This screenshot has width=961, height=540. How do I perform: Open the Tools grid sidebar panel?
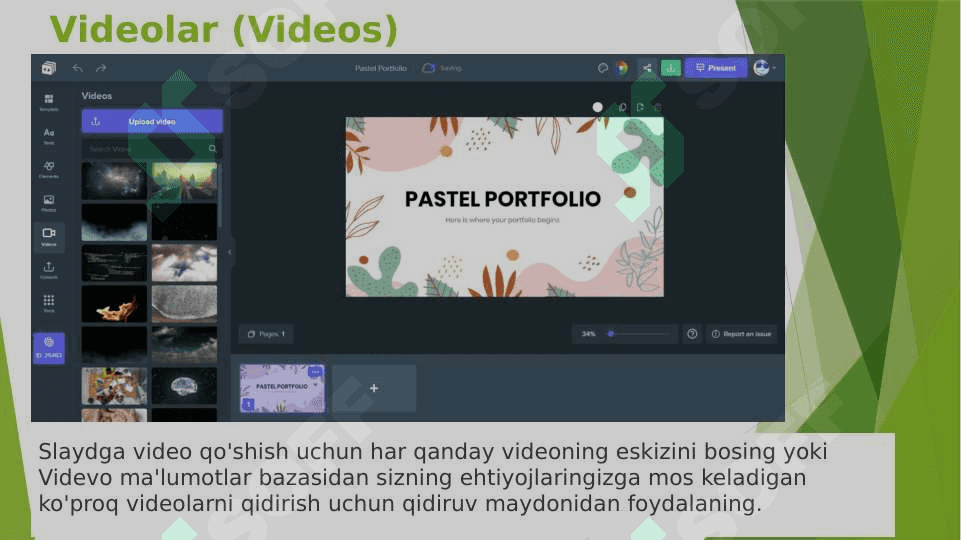tap(49, 303)
